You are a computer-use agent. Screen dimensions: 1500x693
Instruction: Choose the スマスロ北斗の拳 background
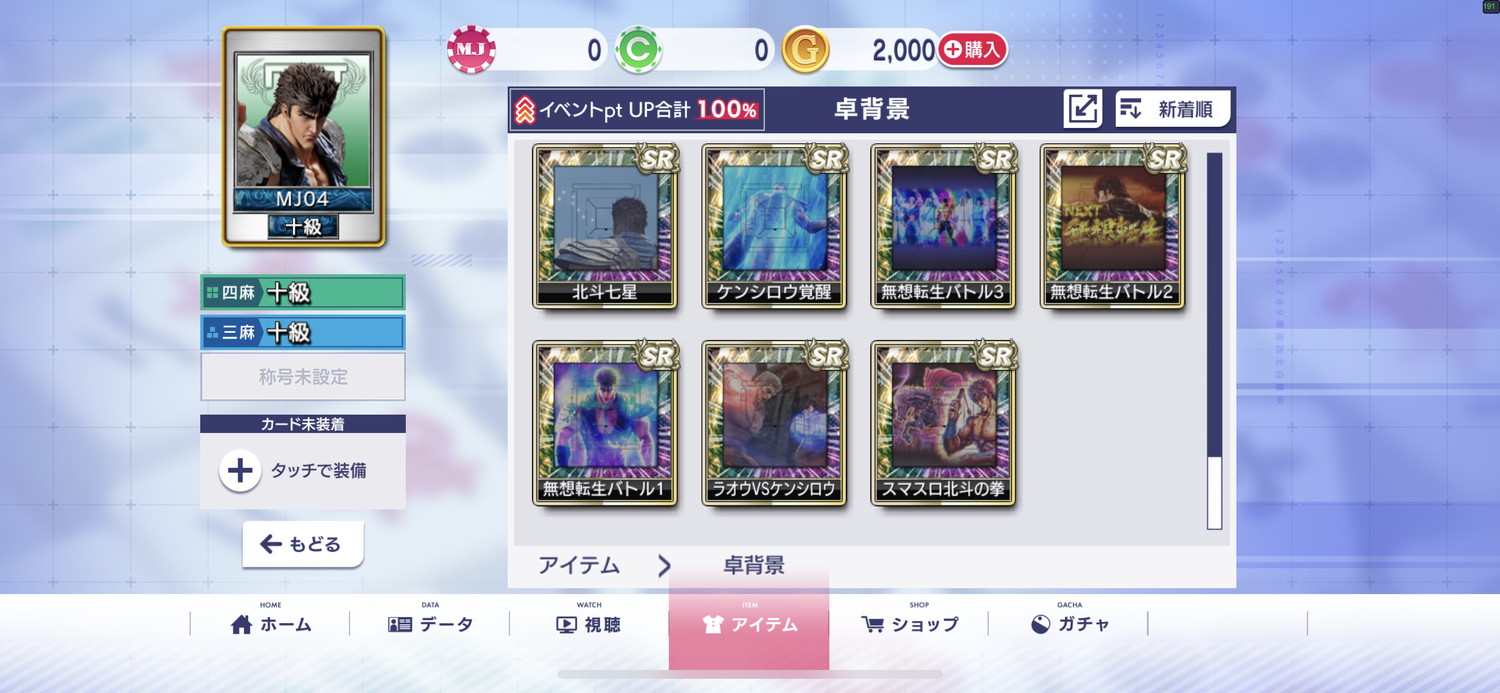coord(943,423)
